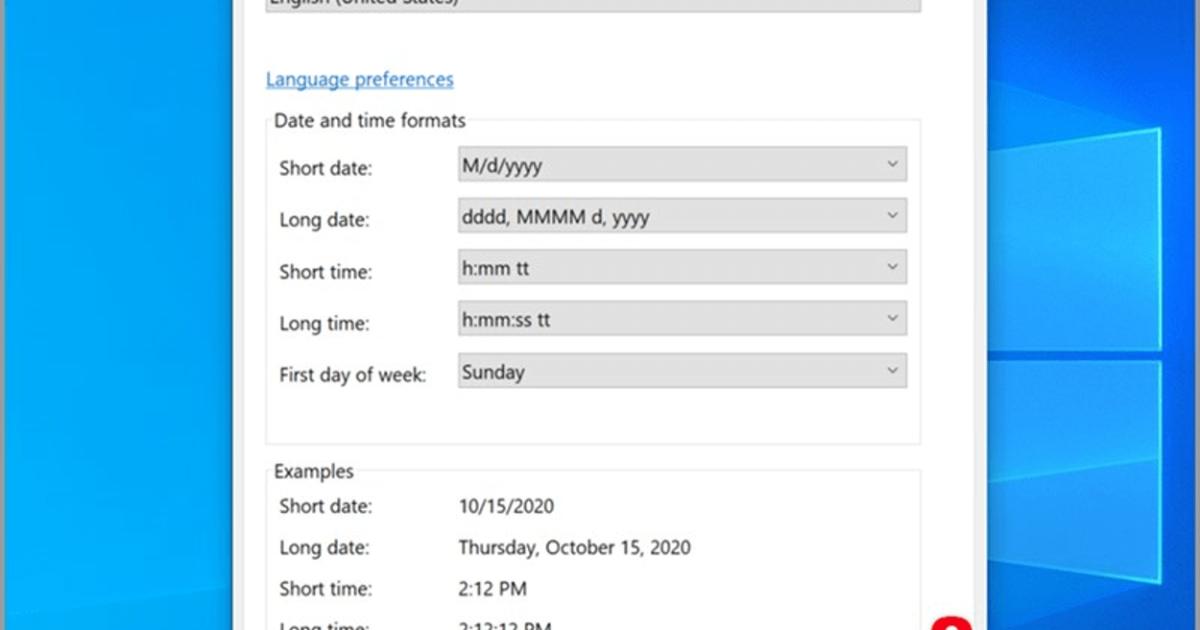The image size is (1200, 630).
Task: Click the 'Long date:' label under formats
Action: coord(325,220)
